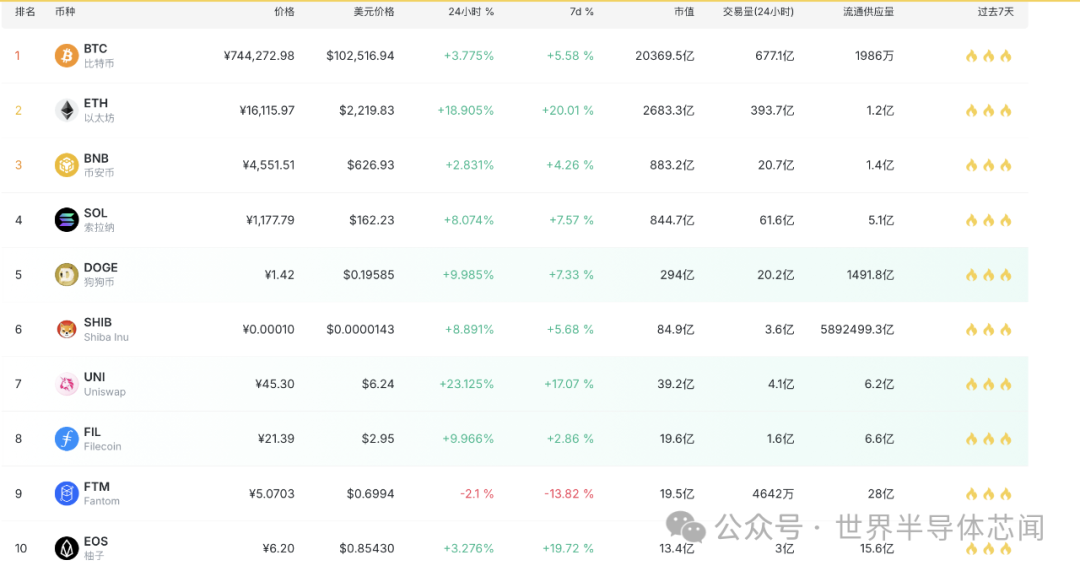Sort by 交易量(24小时) column header

tap(758, 12)
